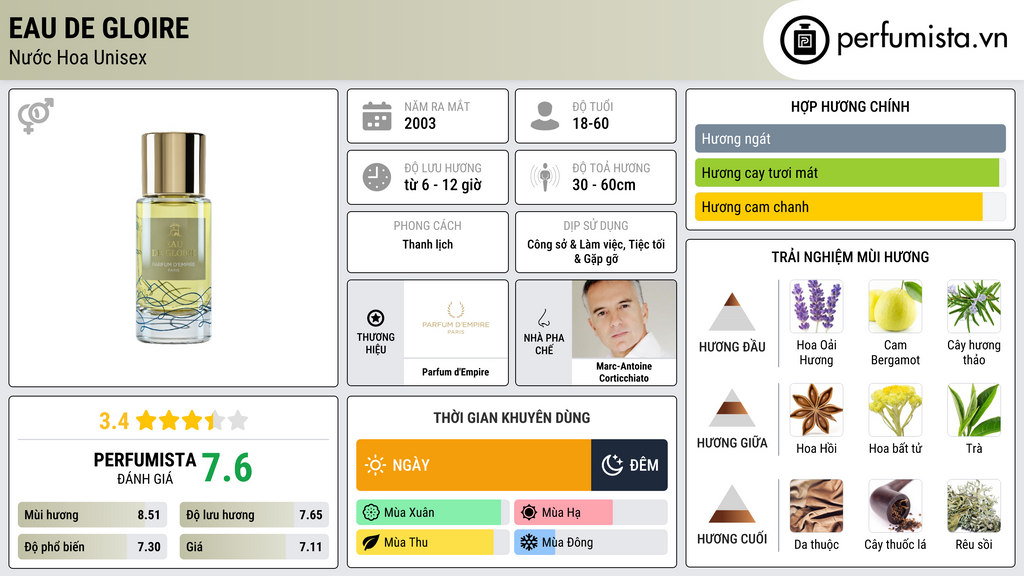Click the moon icon in Đêm bar
This screenshot has width=1024, height=576.
coord(612,465)
